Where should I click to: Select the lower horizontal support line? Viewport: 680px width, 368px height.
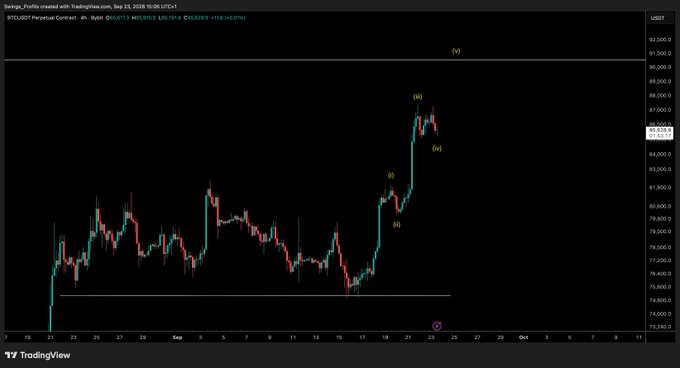pyautogui.click(x=255, y=296)
